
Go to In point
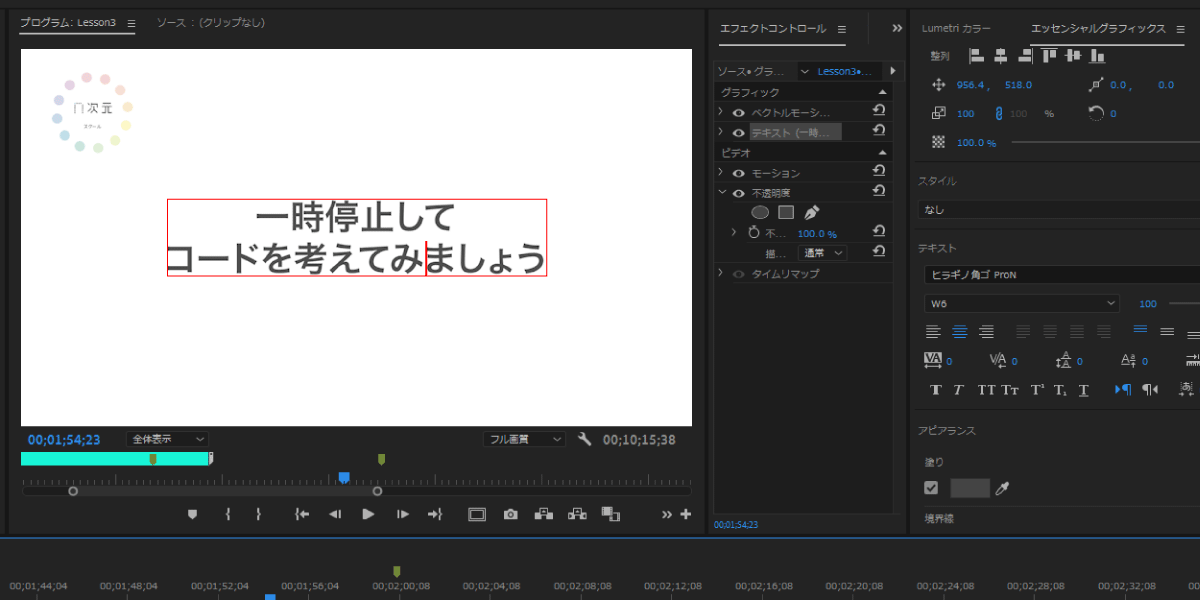pyautogui.click(x=302, y=514)
